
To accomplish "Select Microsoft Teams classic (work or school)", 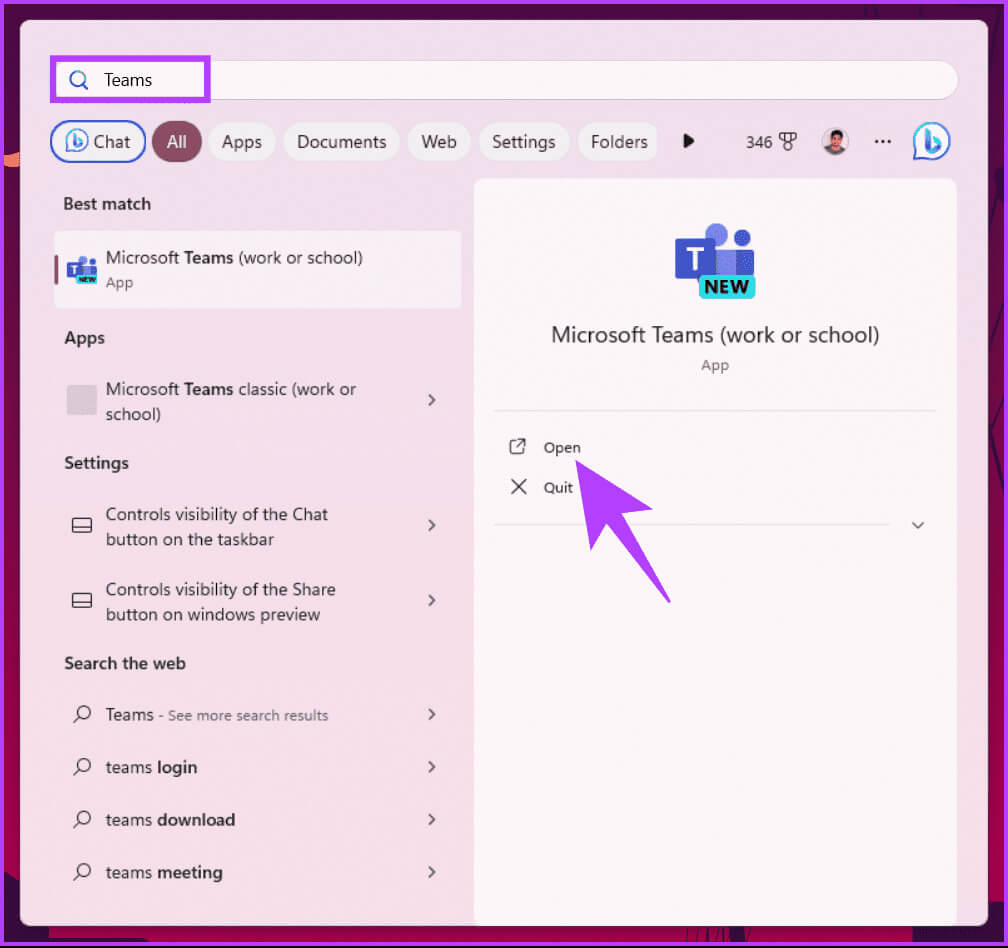I will tap(258, 401).
